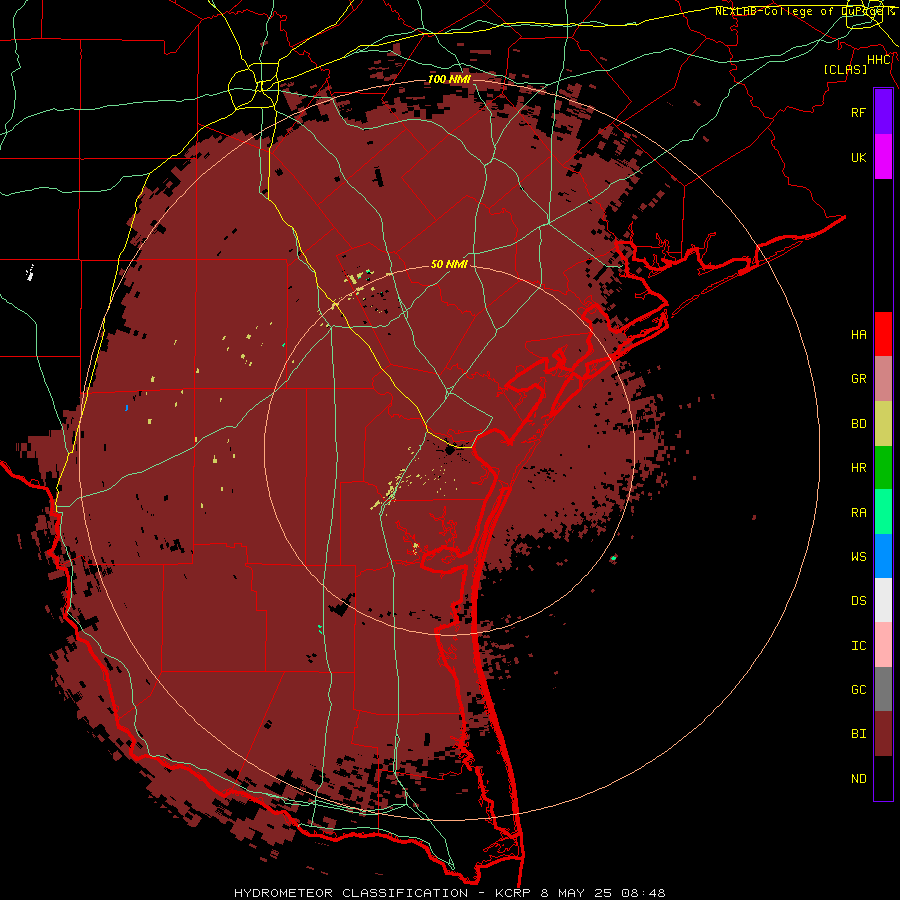
Task: Select the GC gray legend swatch
Action: 883,689
